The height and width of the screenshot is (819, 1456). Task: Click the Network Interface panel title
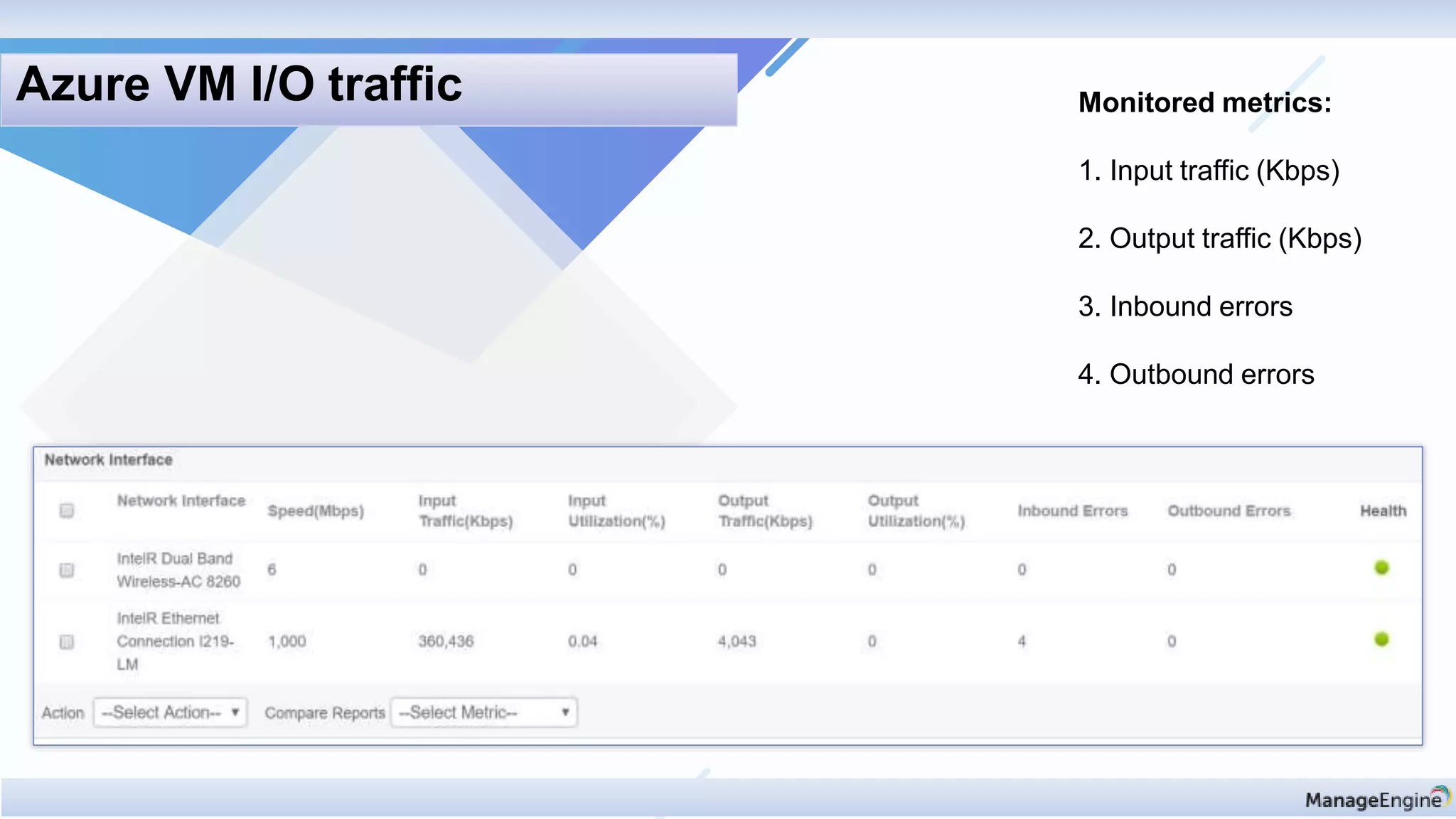pyautogui.click(x=109, y=460)
